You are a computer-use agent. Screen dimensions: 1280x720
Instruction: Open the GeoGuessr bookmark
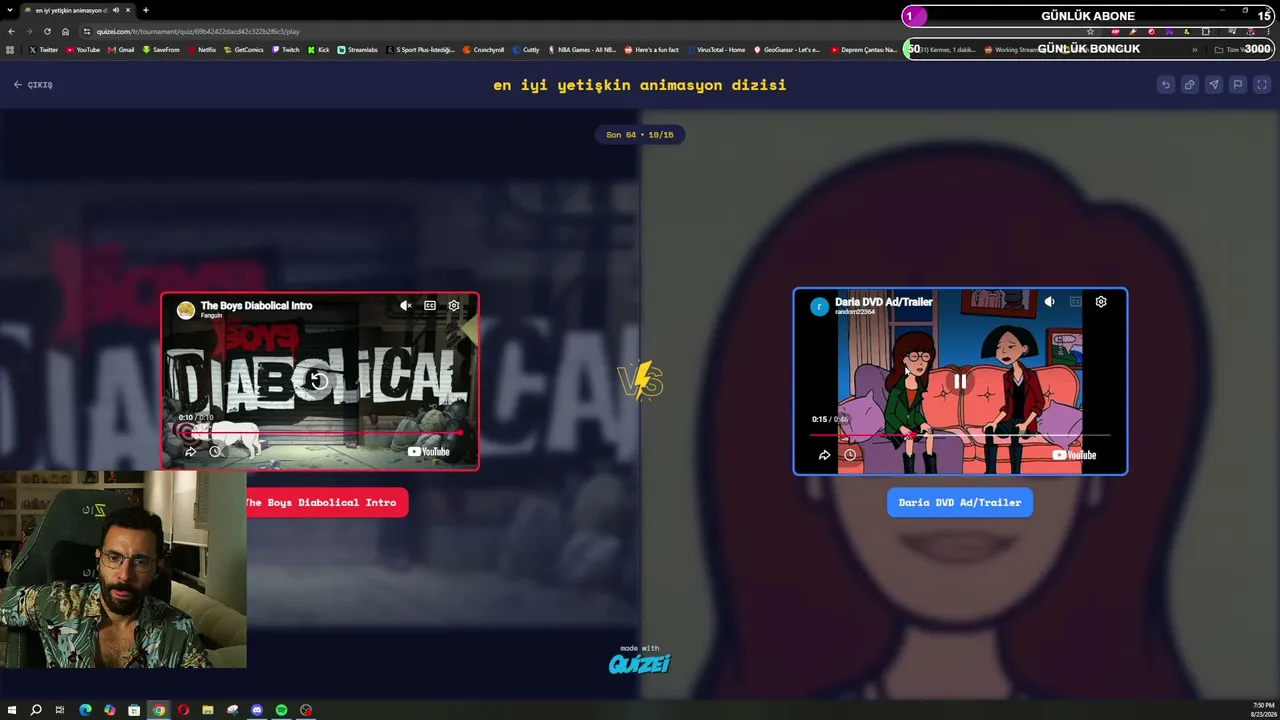[787, 50]
